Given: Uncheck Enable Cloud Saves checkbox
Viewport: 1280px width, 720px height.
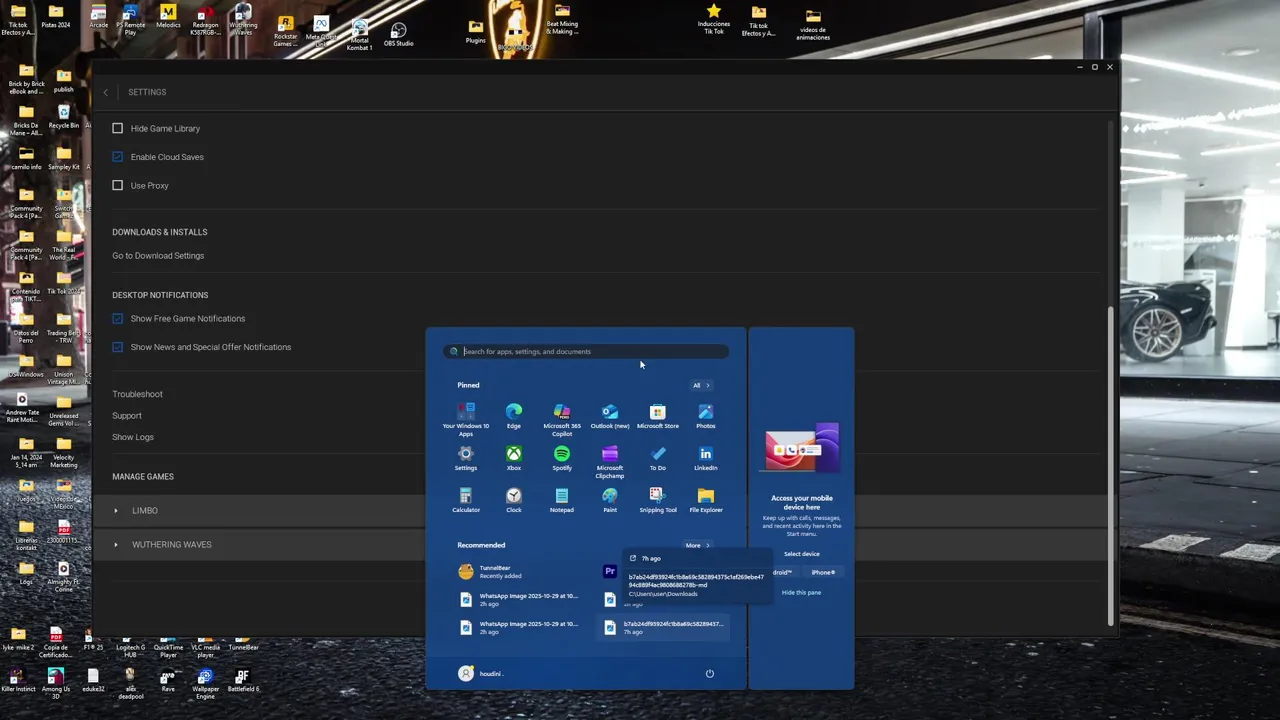Looking at the screenshot, I should coord(118,157).
